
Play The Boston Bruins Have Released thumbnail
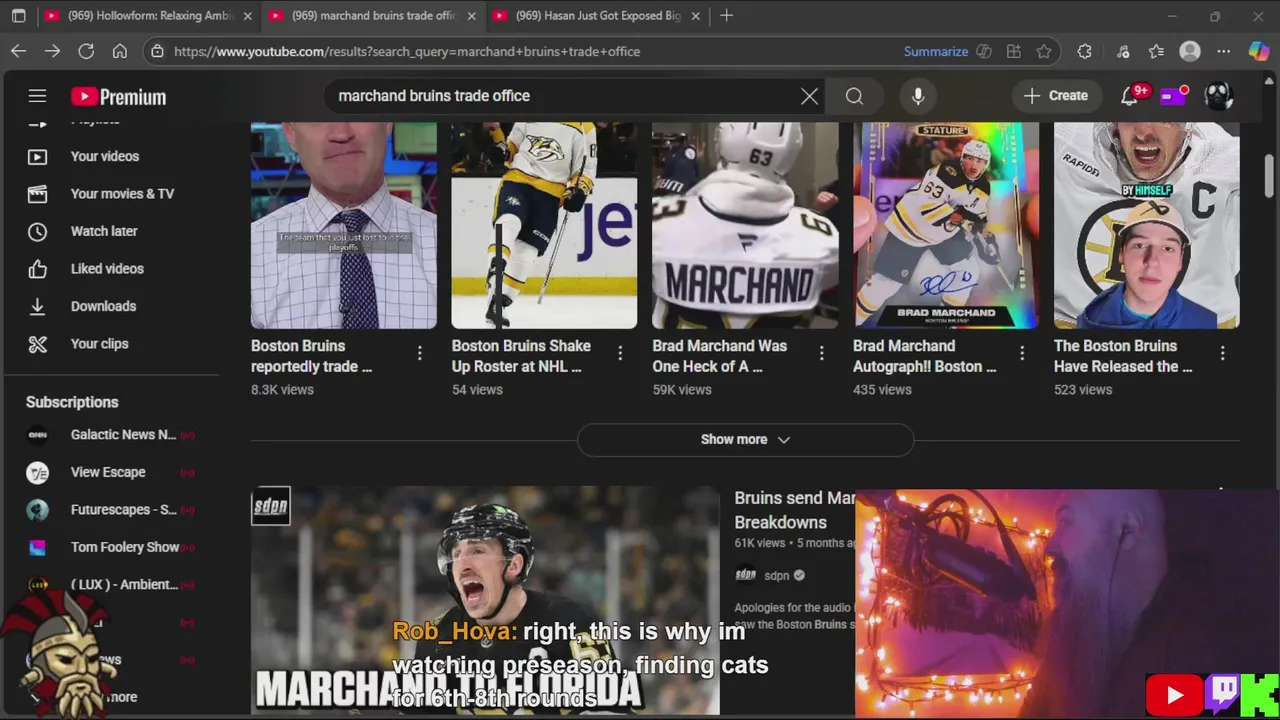[1147, 226]
